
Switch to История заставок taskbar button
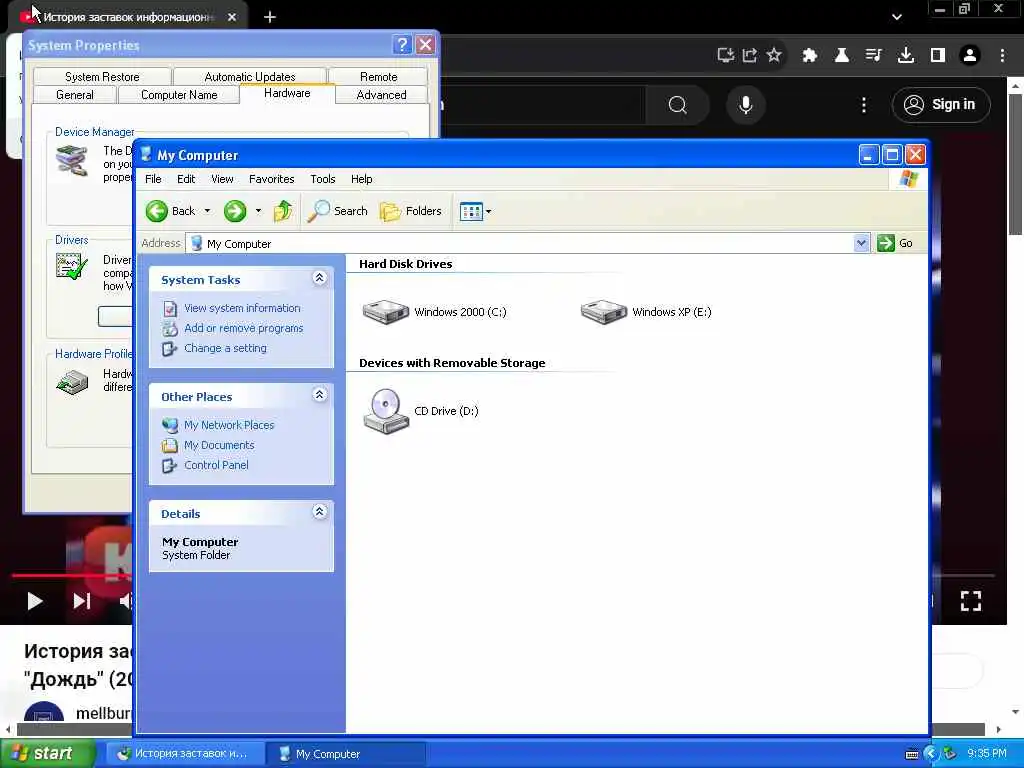click(184, 754)
